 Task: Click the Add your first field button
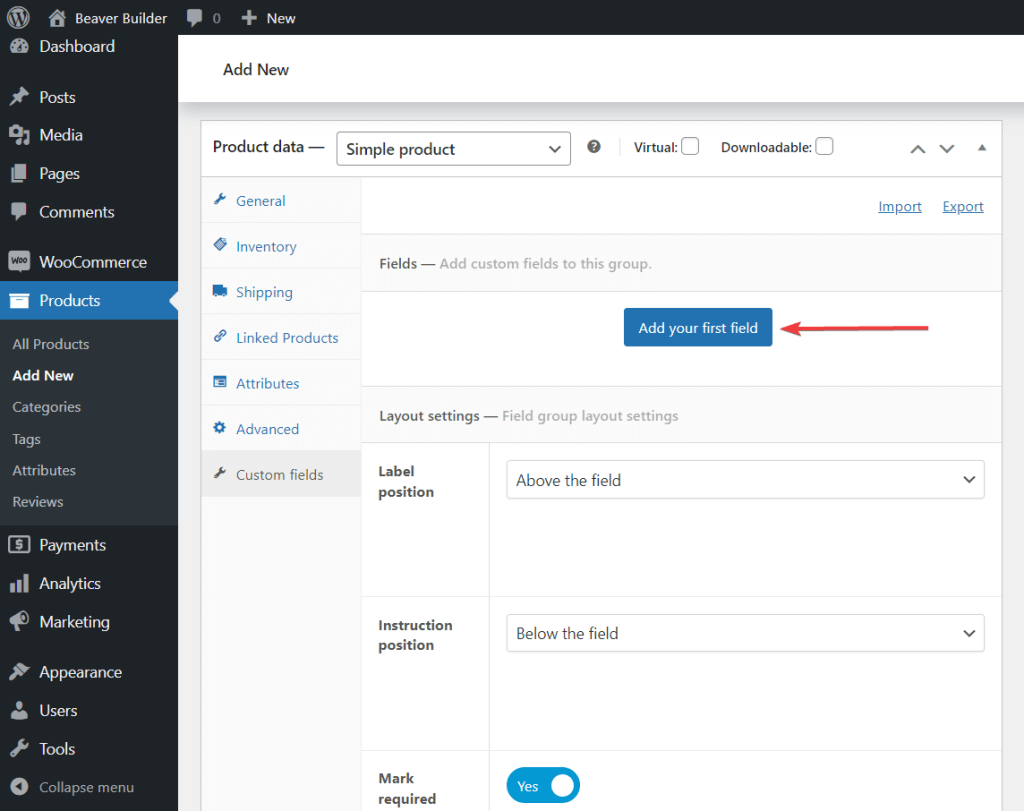(x=697, y=327)
